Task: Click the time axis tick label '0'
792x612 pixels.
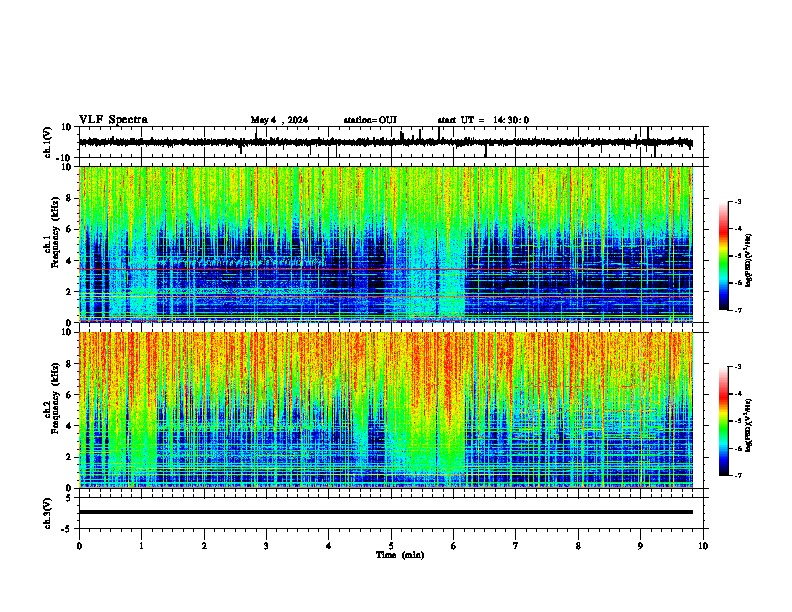Action: coord(79,546)
